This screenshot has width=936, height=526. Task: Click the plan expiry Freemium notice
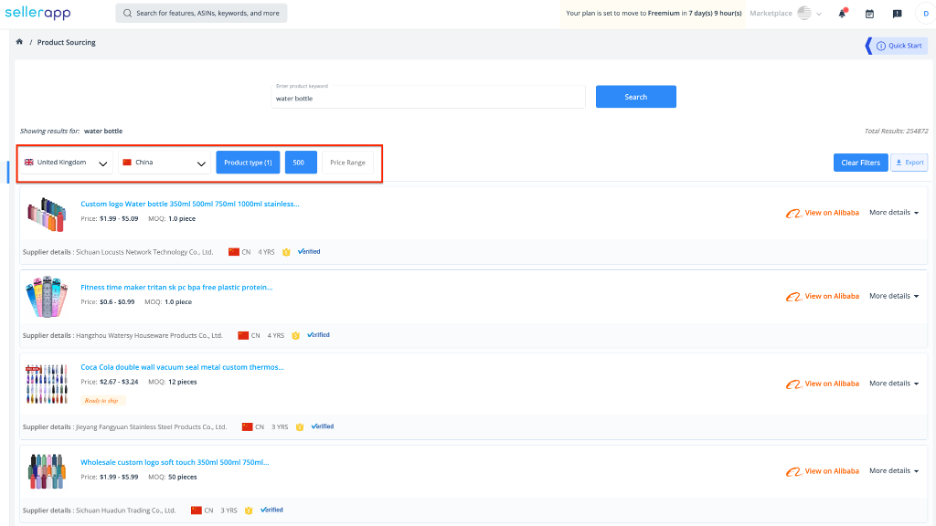point(654,13)
